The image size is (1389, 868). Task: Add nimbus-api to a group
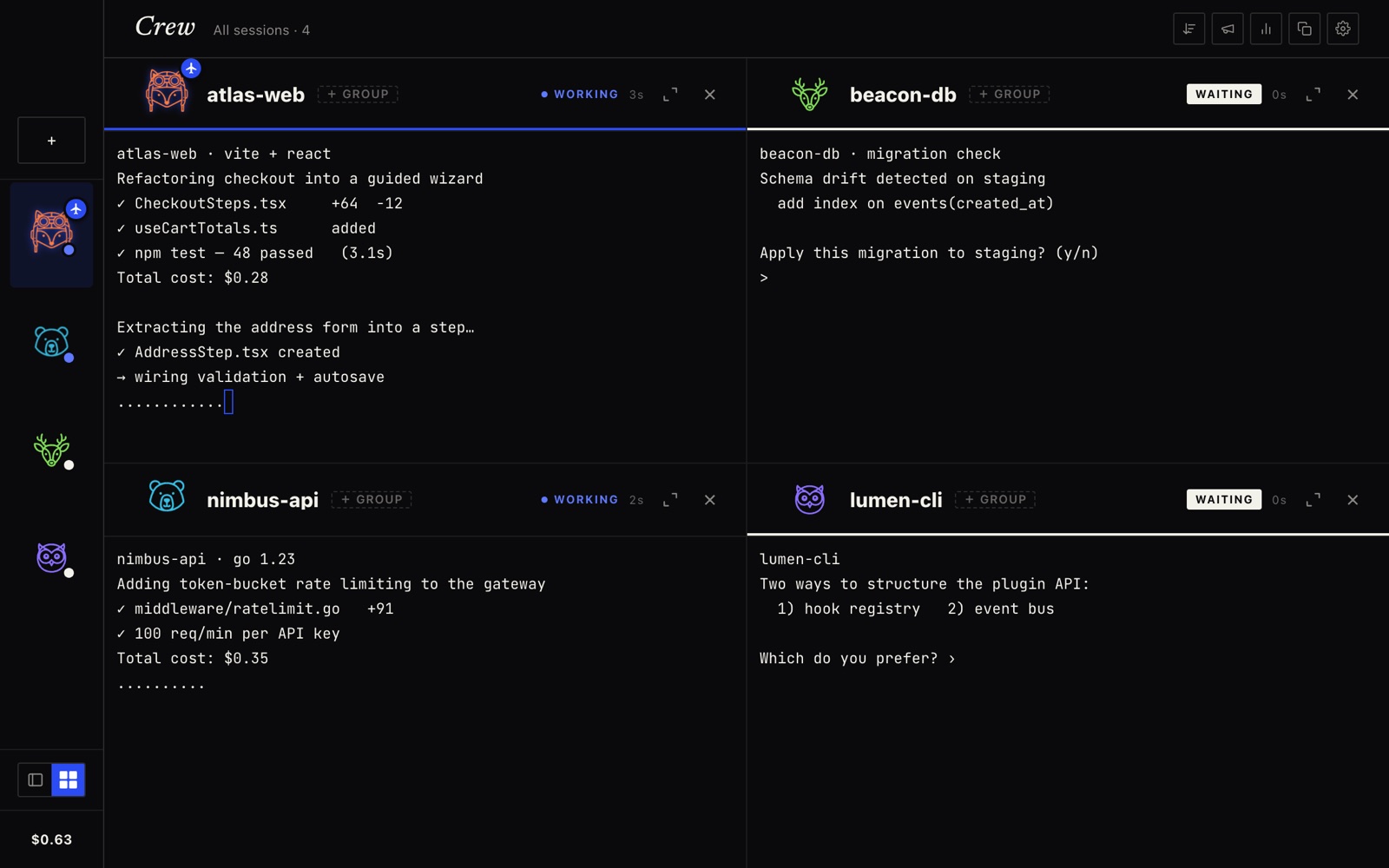372,499
